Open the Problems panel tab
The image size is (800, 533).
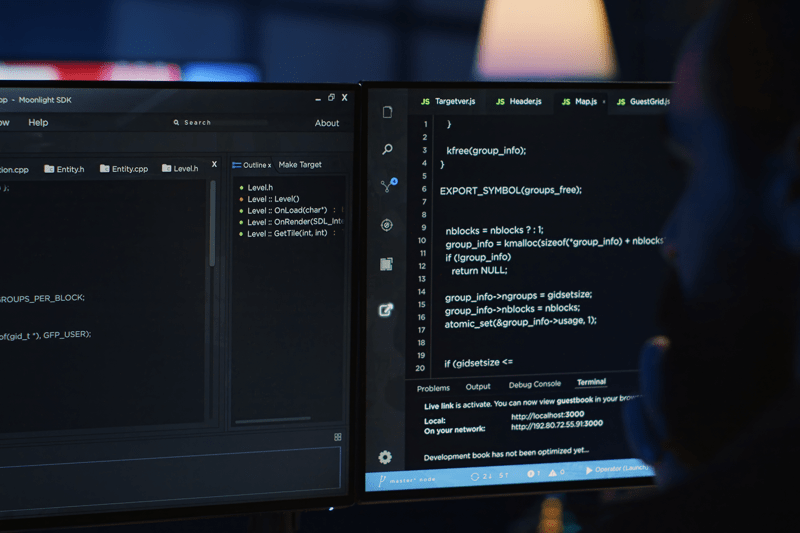[433, 388]
